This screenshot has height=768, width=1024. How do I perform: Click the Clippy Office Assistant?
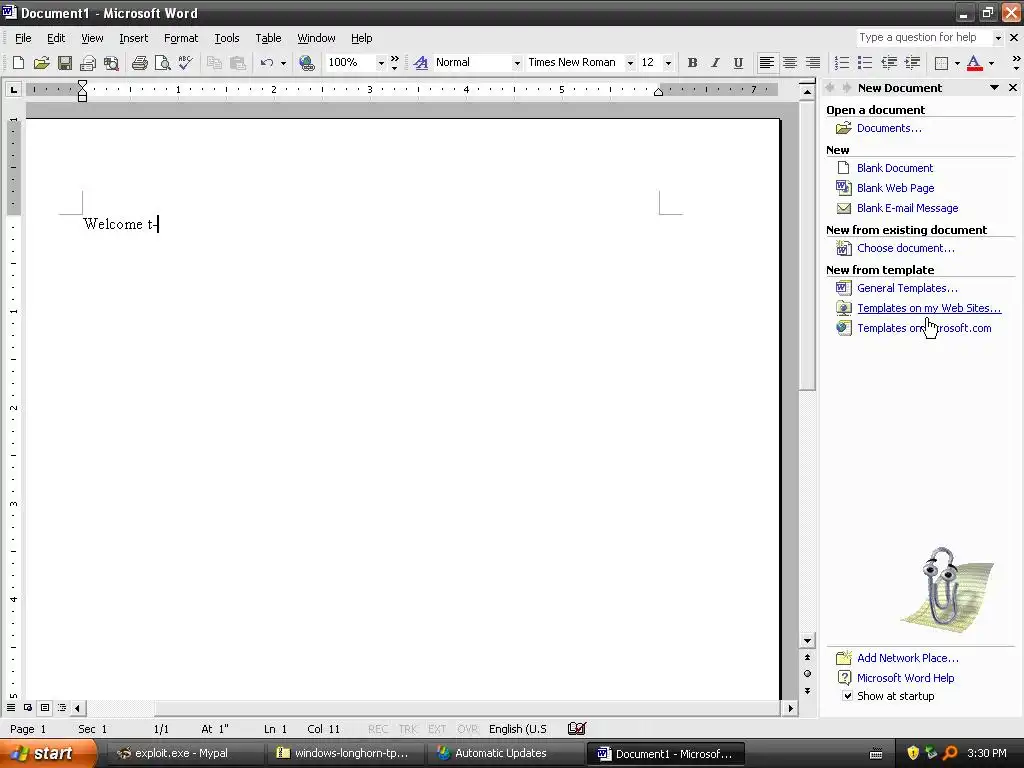[942, 586]
